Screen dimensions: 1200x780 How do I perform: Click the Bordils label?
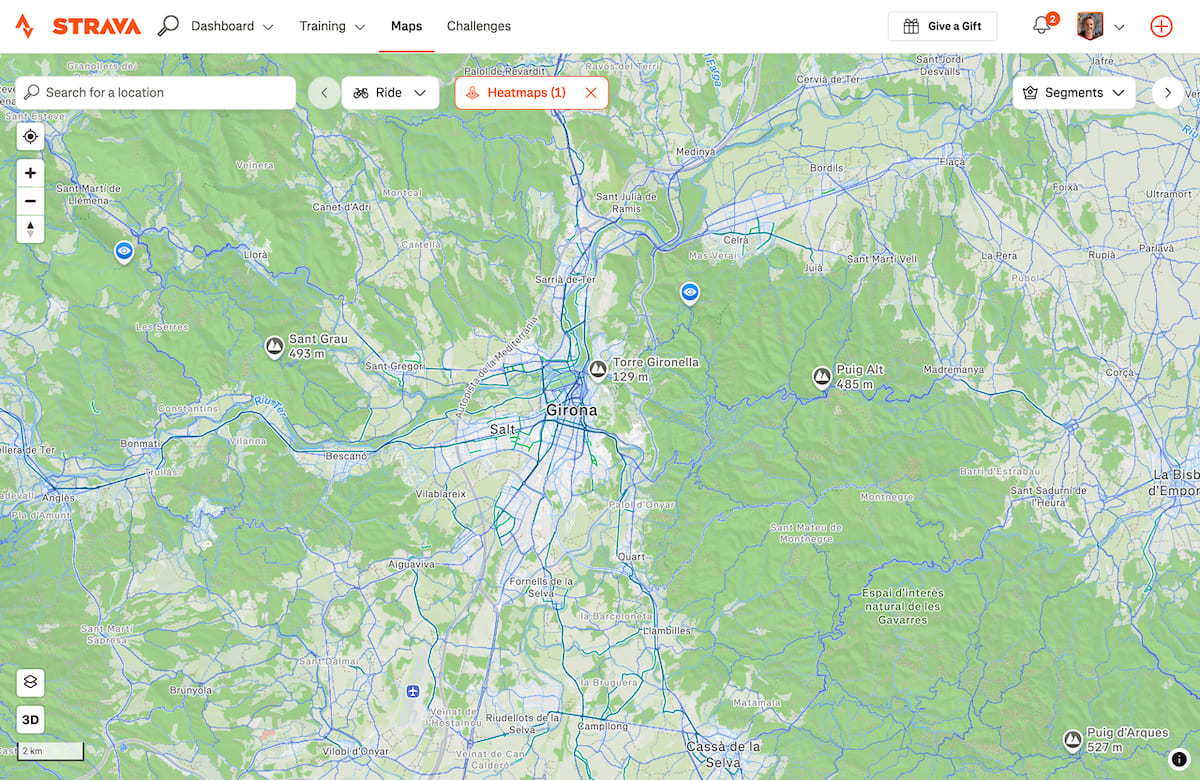[x=826, y=168]
